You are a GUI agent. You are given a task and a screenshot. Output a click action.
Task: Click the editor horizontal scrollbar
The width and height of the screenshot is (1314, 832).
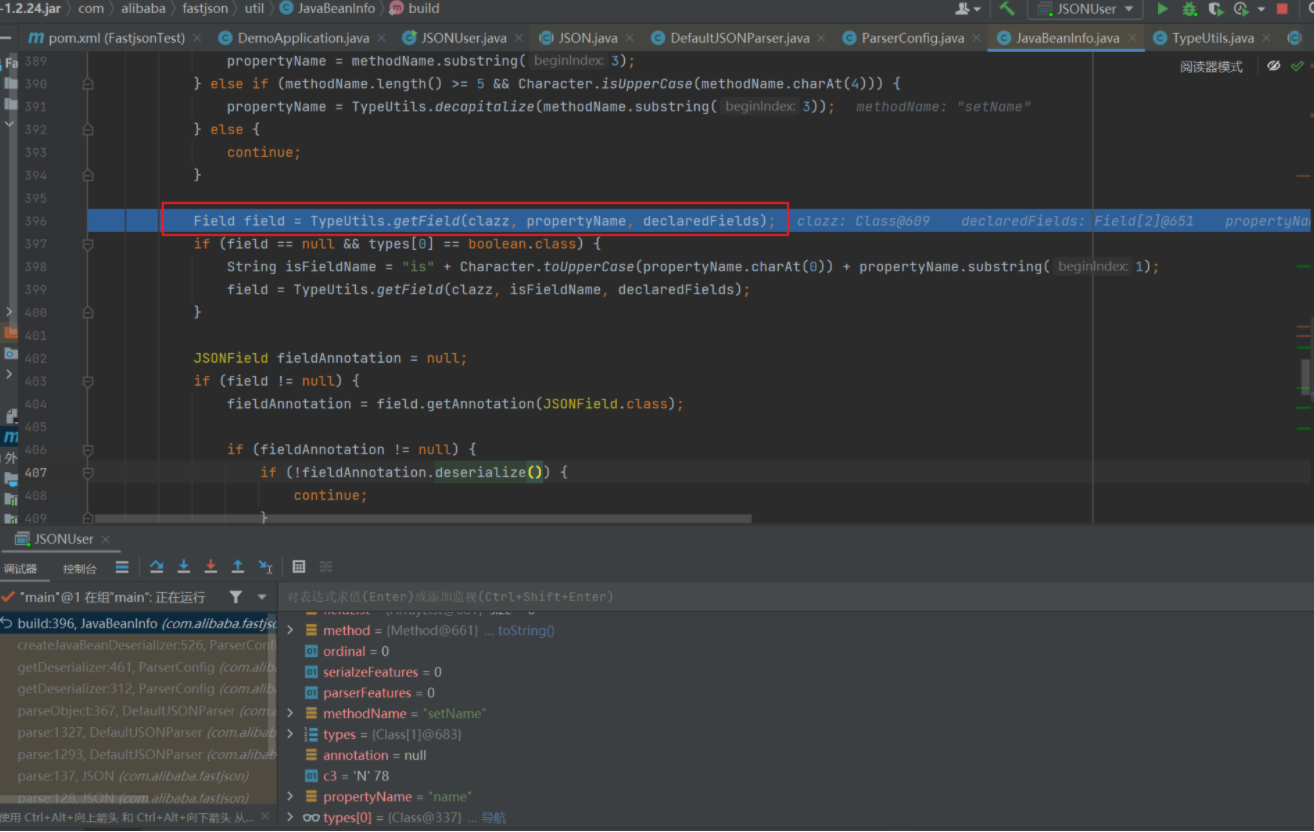pos(422,519)
